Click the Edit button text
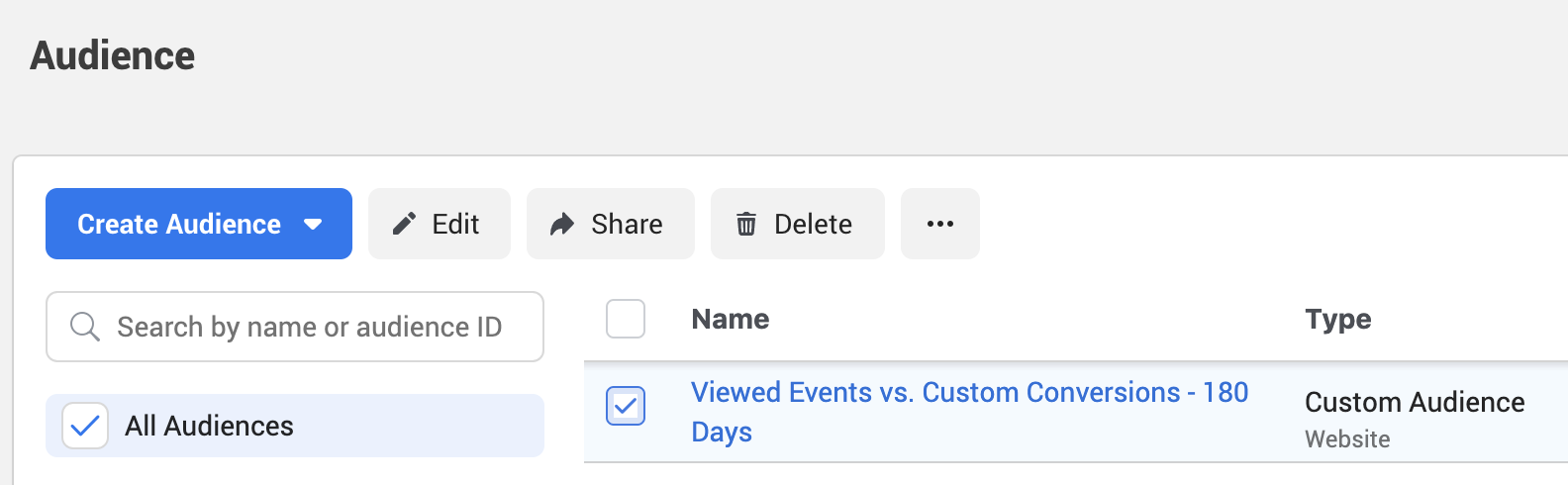The height and width of the screenshot is (485, 1568). pyautogui.click(x=455, y=225)
